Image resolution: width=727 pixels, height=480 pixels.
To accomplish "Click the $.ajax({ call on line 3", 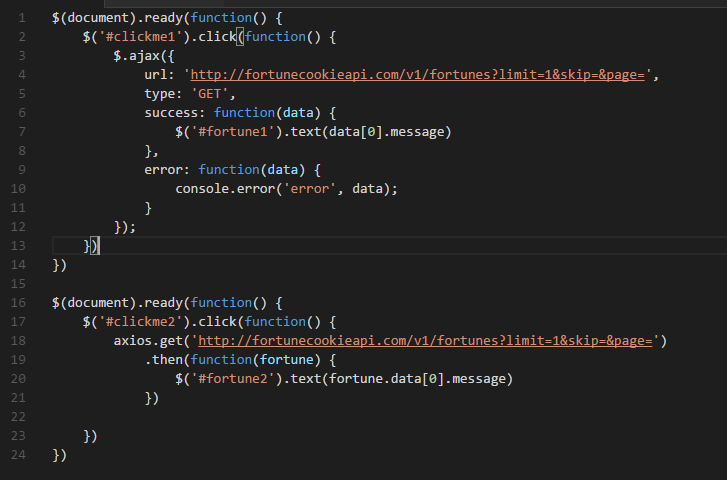I will tap(144, 56).
